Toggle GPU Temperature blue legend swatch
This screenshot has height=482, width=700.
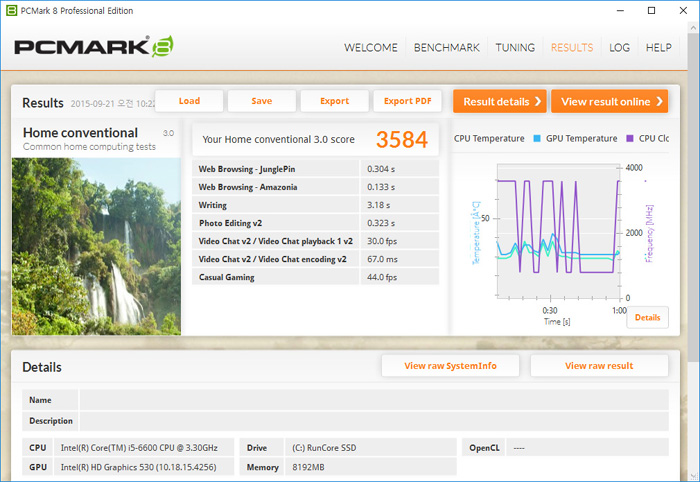click(x=537, y=138)
